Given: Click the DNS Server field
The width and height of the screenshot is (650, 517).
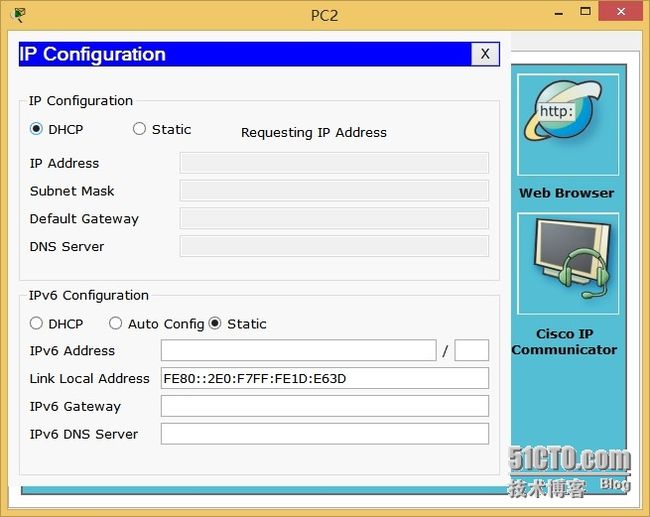Looking at the screenshot, I should 334,246.
